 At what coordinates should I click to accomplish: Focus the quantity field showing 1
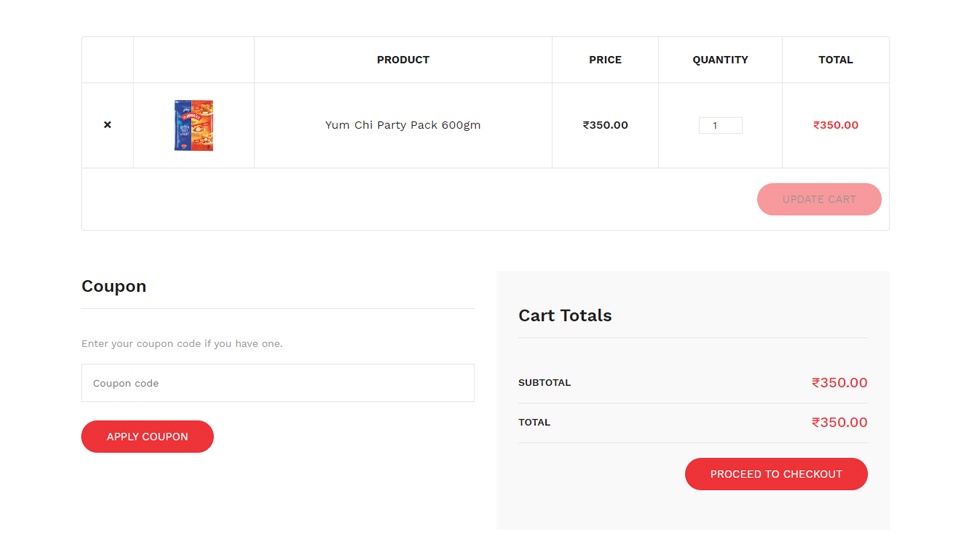720,126
